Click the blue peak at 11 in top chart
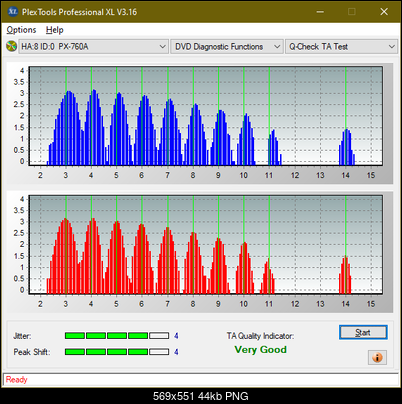Viewport: 402px width, 404px height. 274,148
